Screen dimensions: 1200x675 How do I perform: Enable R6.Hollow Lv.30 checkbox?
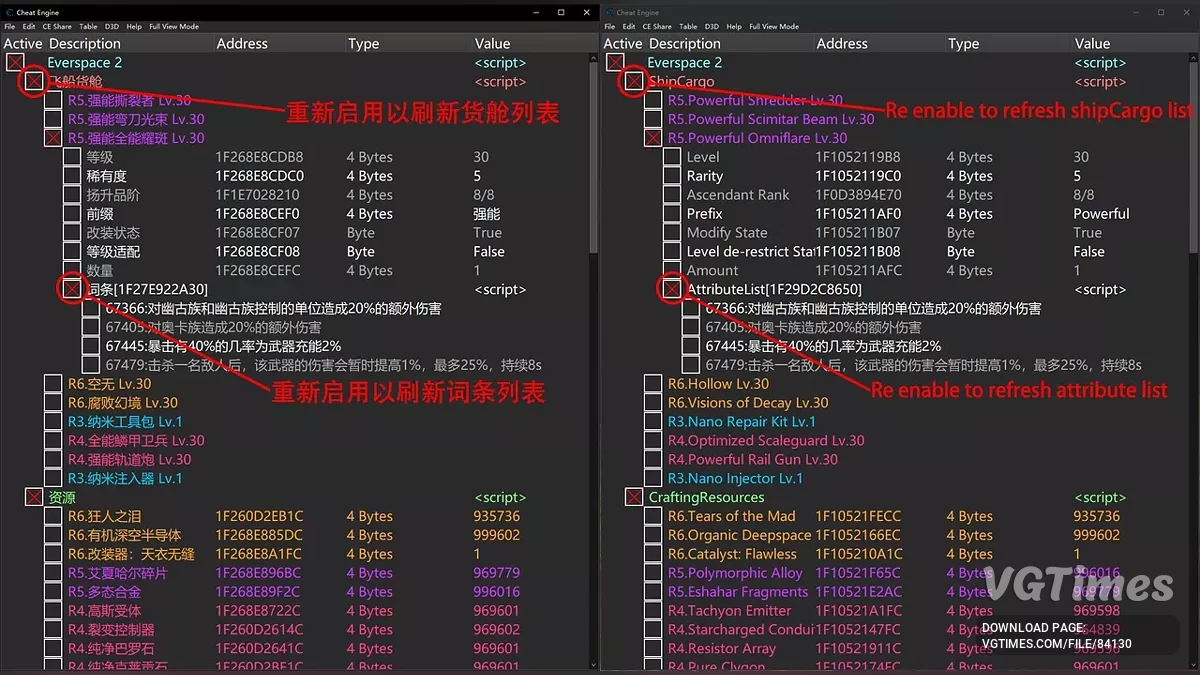click(x=653, y=384)
